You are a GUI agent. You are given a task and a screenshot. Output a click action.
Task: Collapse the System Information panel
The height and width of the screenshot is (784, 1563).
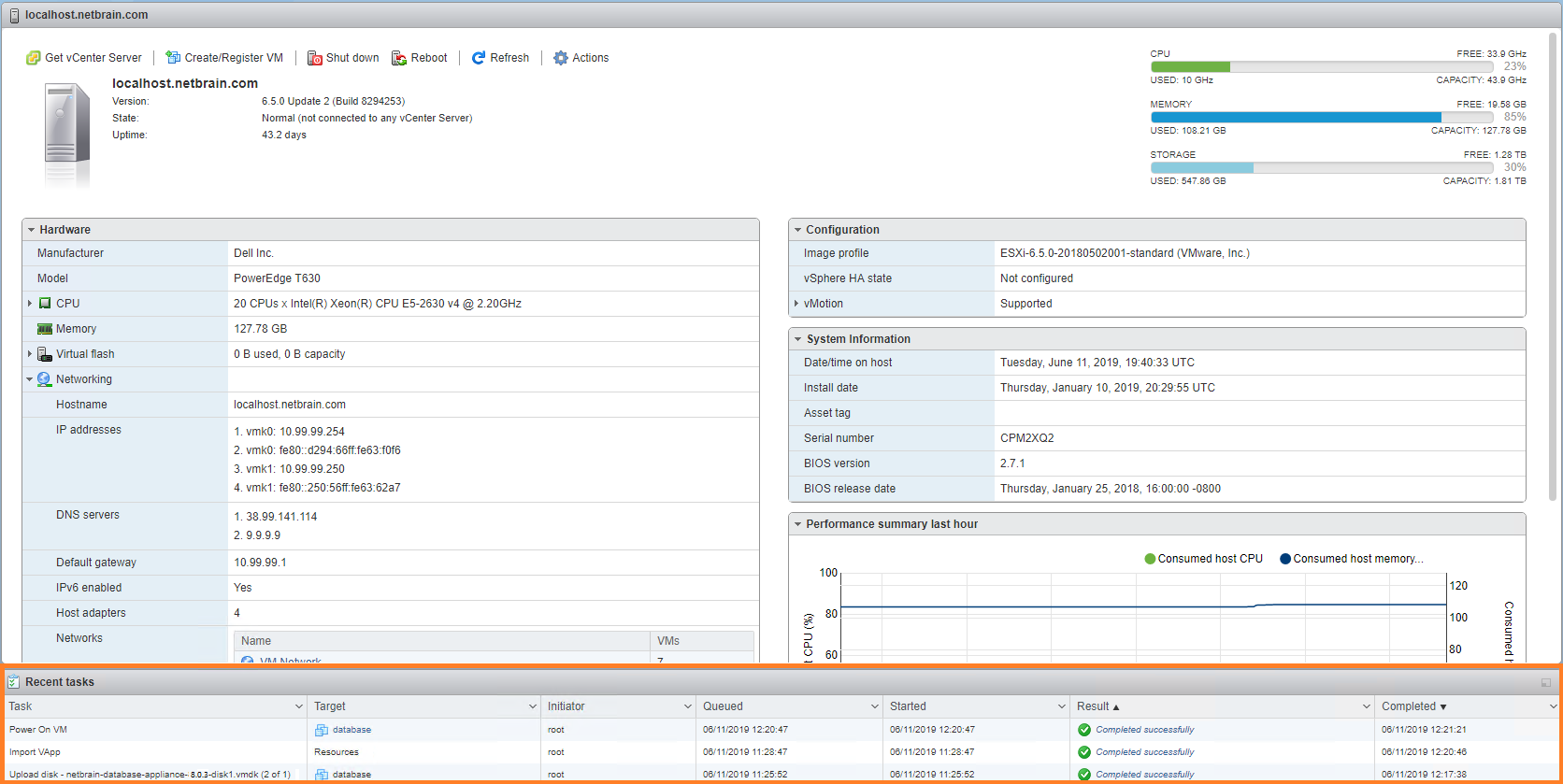[797, 339]
